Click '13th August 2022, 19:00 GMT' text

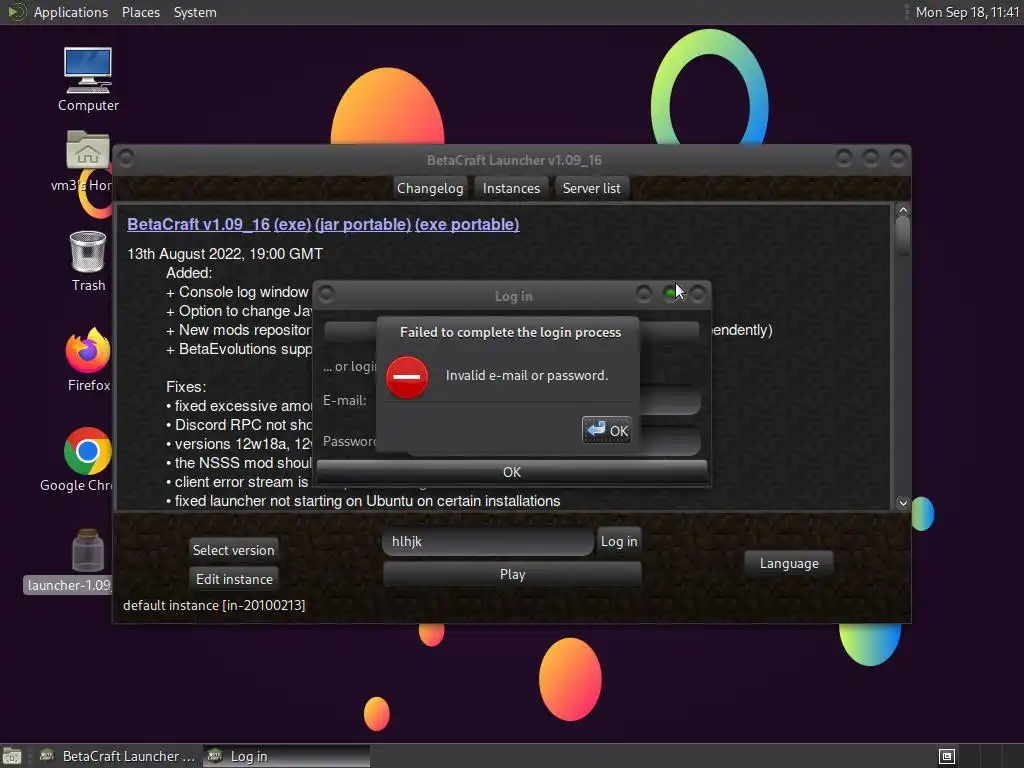(x=225, y=253)
